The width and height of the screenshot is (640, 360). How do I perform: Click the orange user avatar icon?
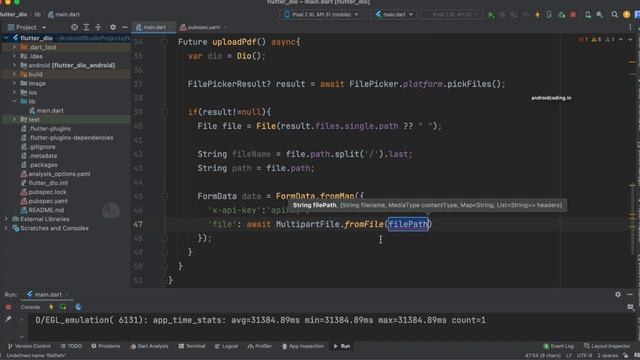(x=627, y=15)
